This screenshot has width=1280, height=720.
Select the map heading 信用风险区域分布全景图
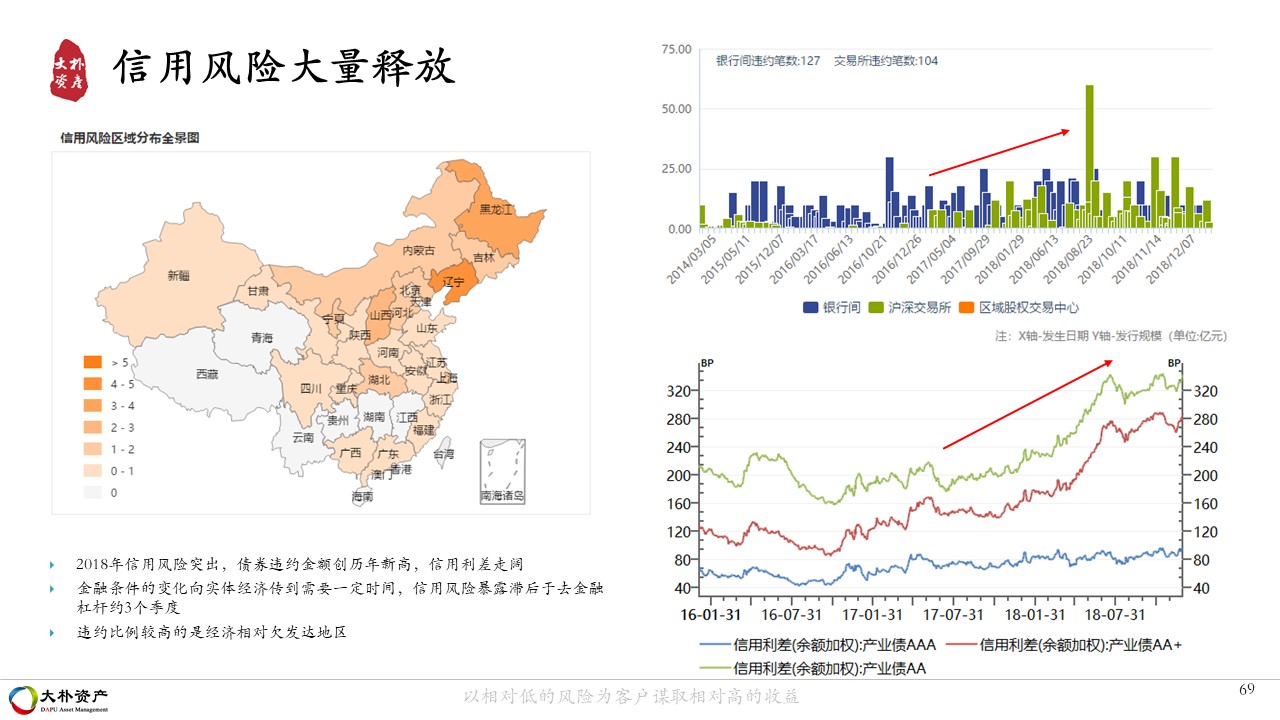129,138
